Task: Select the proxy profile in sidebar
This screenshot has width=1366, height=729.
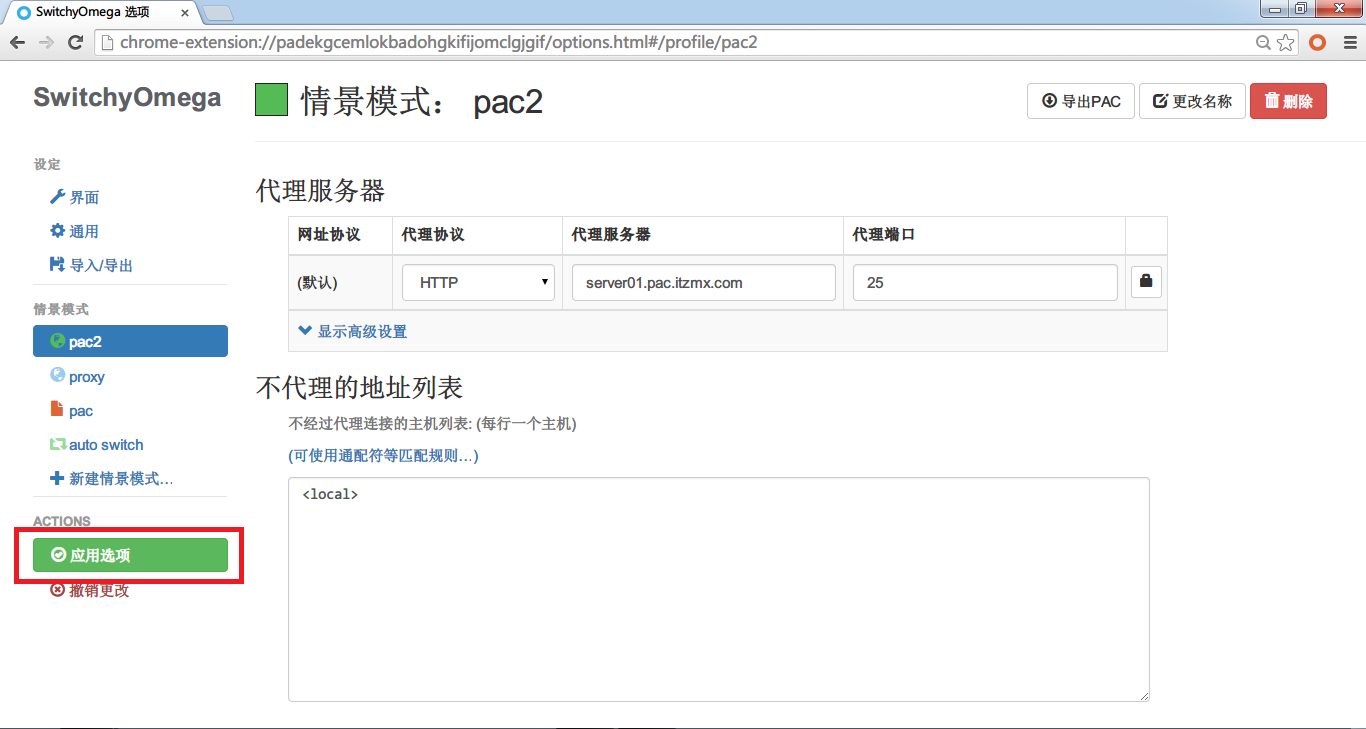Action: point(85,376)
